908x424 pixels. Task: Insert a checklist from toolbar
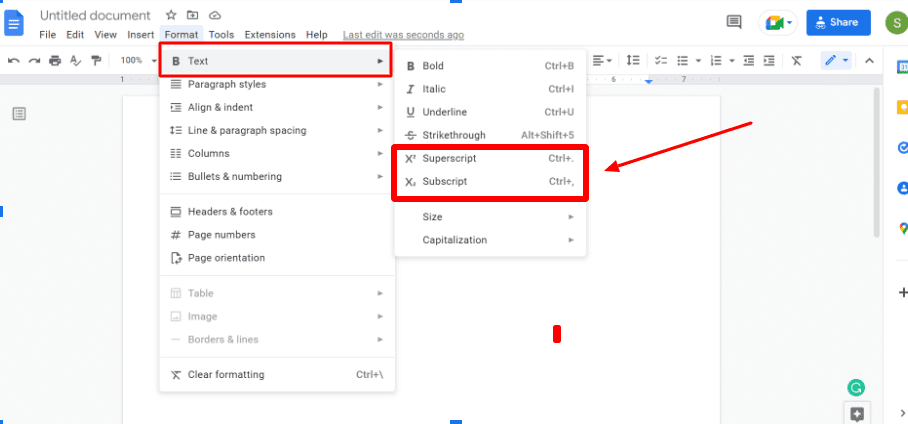pos(661,60)
